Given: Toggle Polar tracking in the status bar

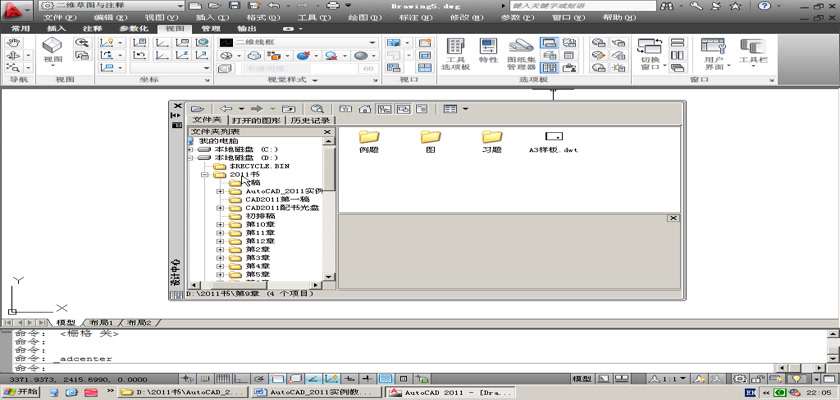Looking at the screenshot, I should [x=259, y=379].
